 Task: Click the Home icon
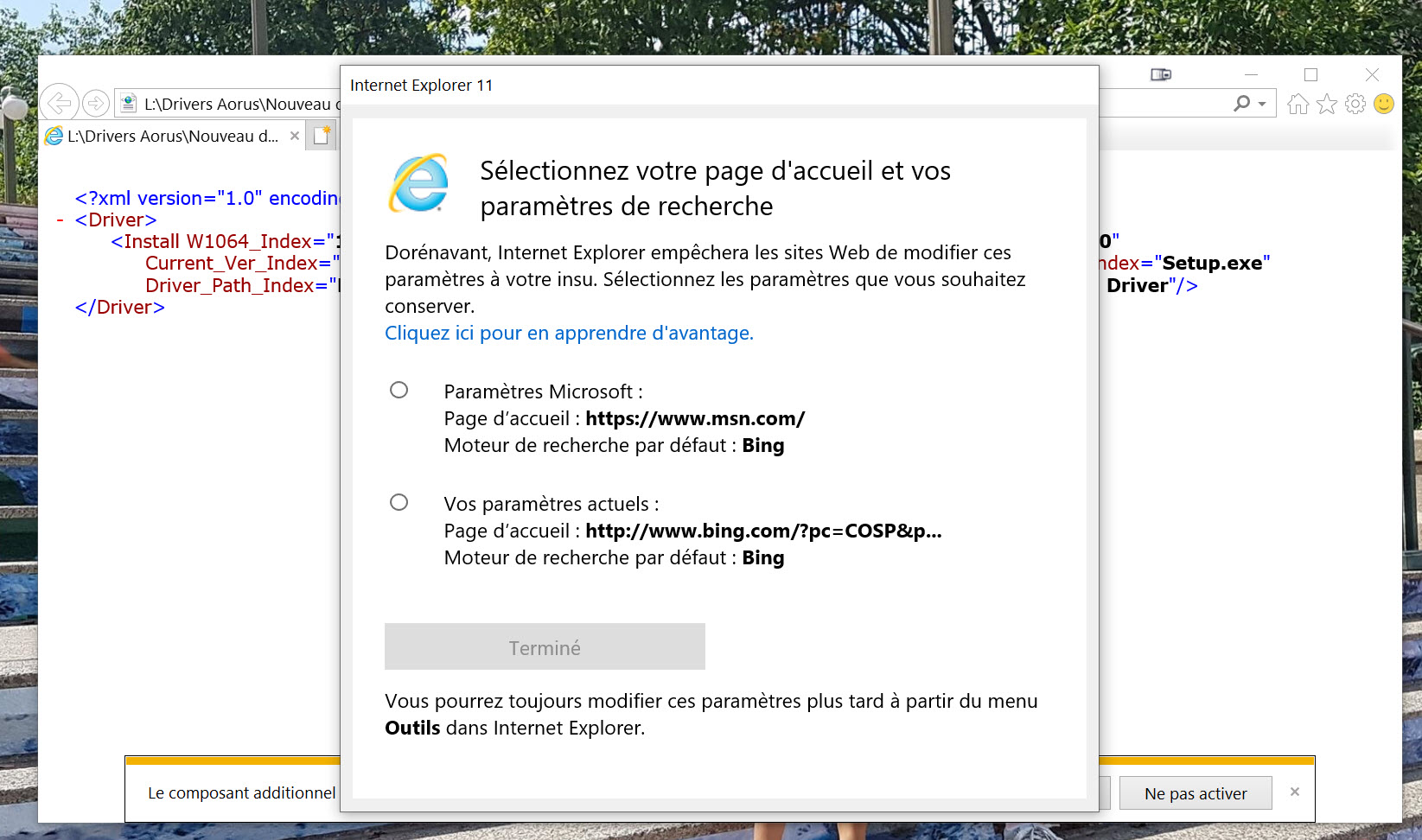[1298, 105]
